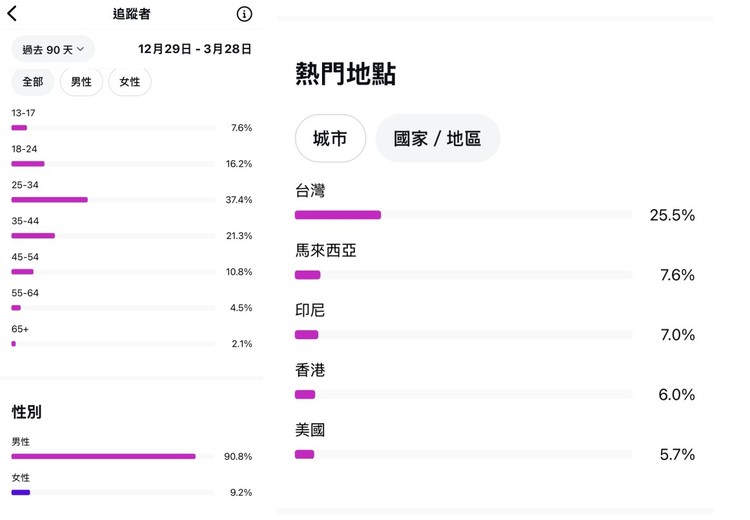
Task: Open the 過去 90 天 date range dropdown
Action: 53,49
